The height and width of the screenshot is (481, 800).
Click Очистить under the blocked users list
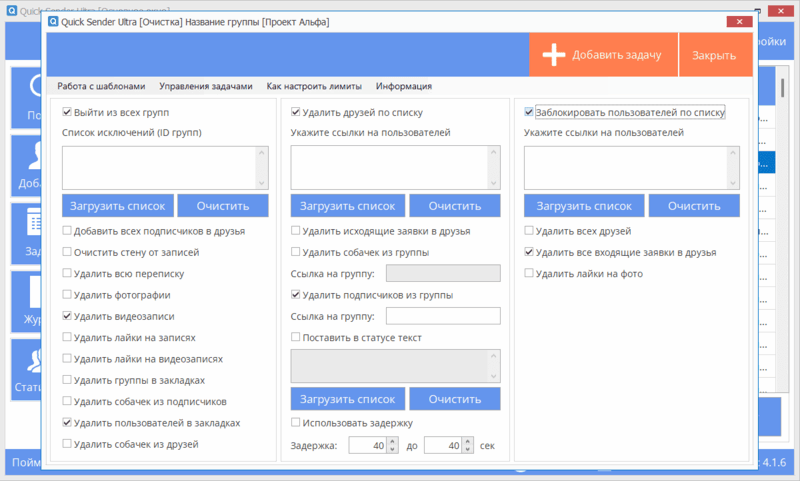(694, 206)
